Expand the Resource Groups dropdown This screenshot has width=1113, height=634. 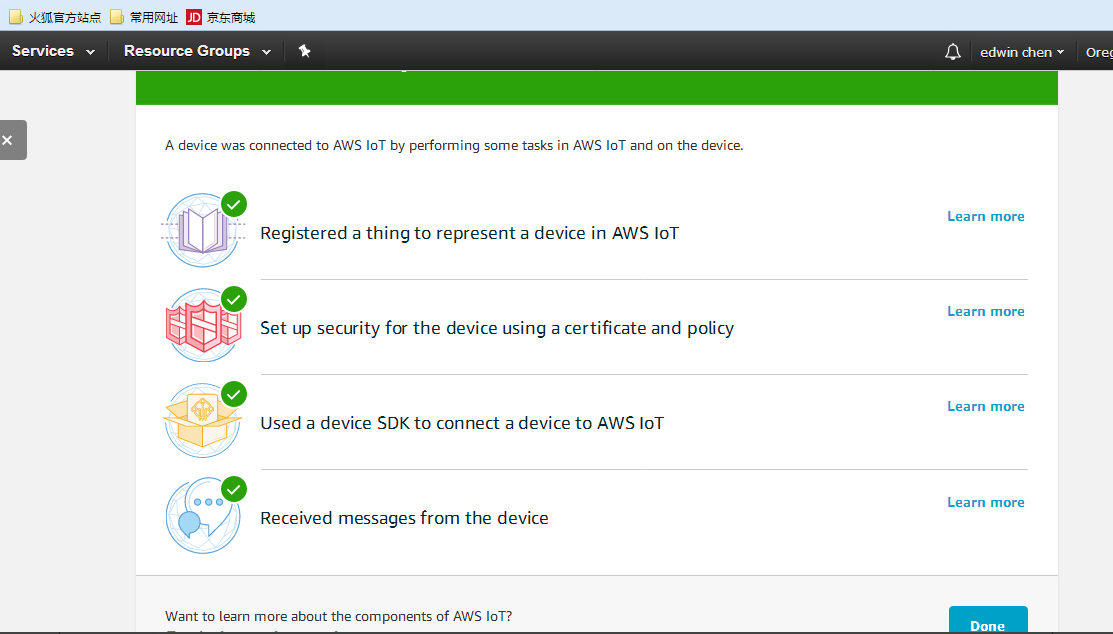(x=197, y=51)
